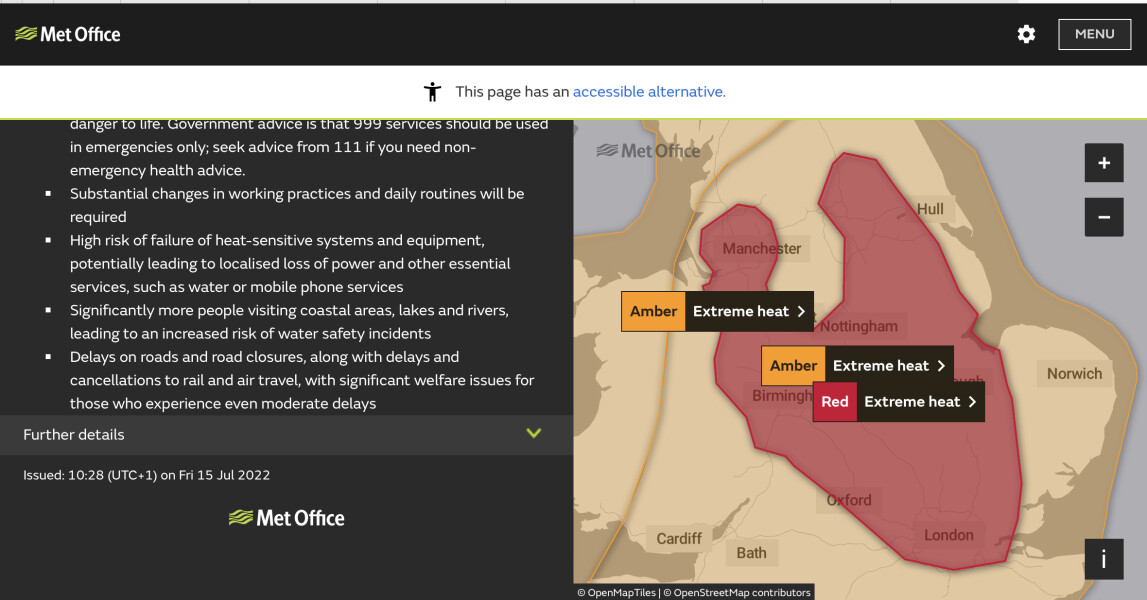Click the Met Office logo in the header

(x=68, y=34)
